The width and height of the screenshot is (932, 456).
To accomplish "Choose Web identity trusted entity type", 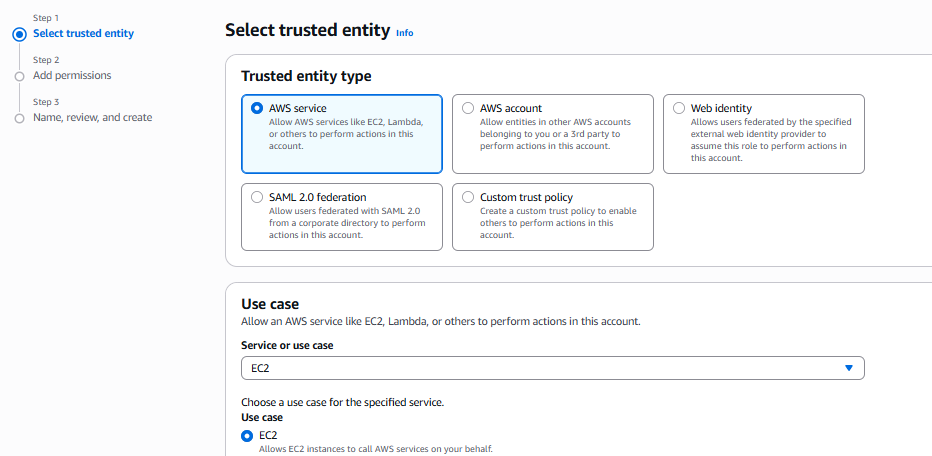I will pyautogui.click(x=679, y=108).
